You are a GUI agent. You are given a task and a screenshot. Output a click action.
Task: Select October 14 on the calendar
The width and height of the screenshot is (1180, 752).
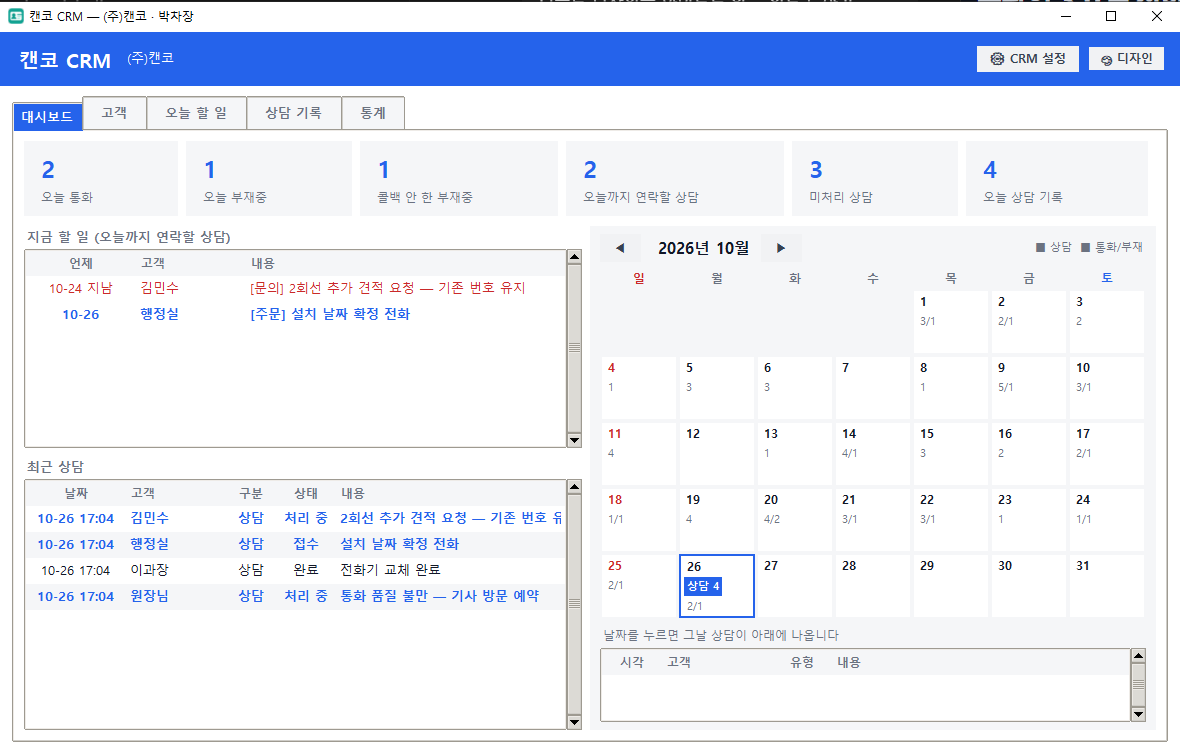coord(873,454)
